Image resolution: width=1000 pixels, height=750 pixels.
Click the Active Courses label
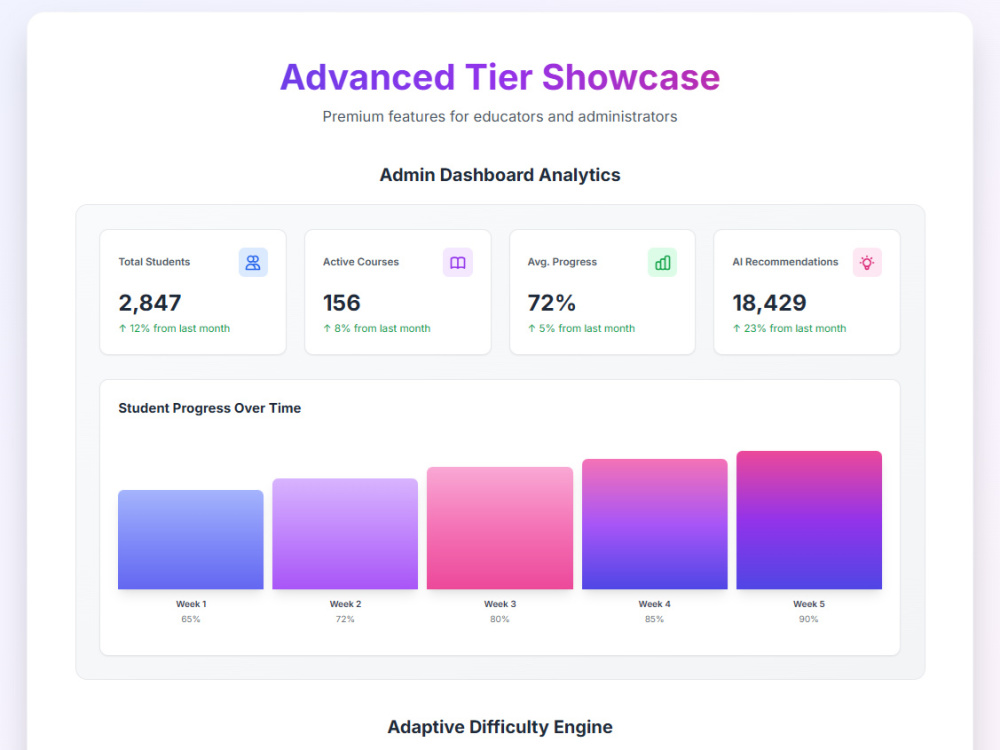tap(361, 262)
